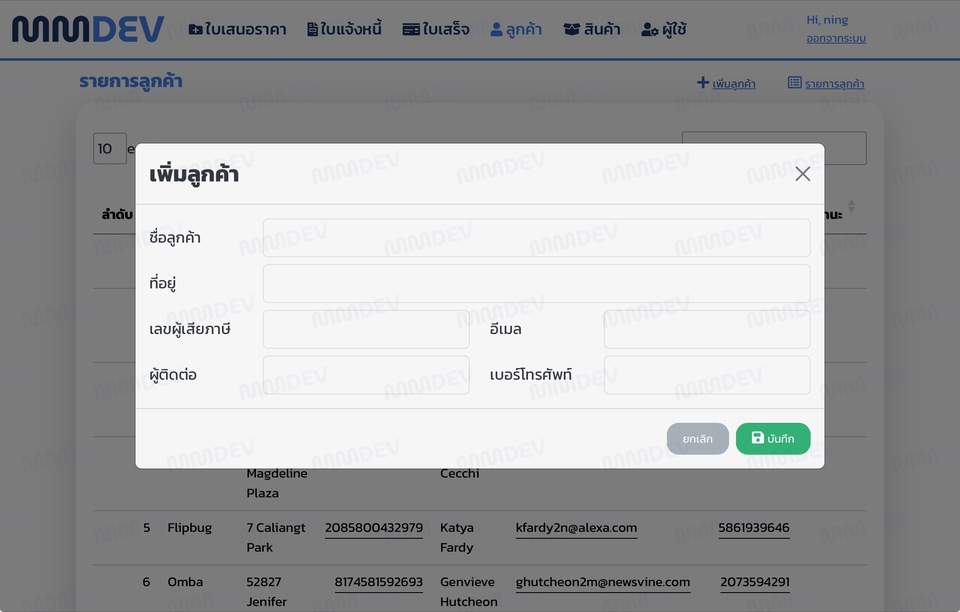Close the เพิ่มลูกค้า dialog with the X
This screenshot has width=960, height=612.
802,173
